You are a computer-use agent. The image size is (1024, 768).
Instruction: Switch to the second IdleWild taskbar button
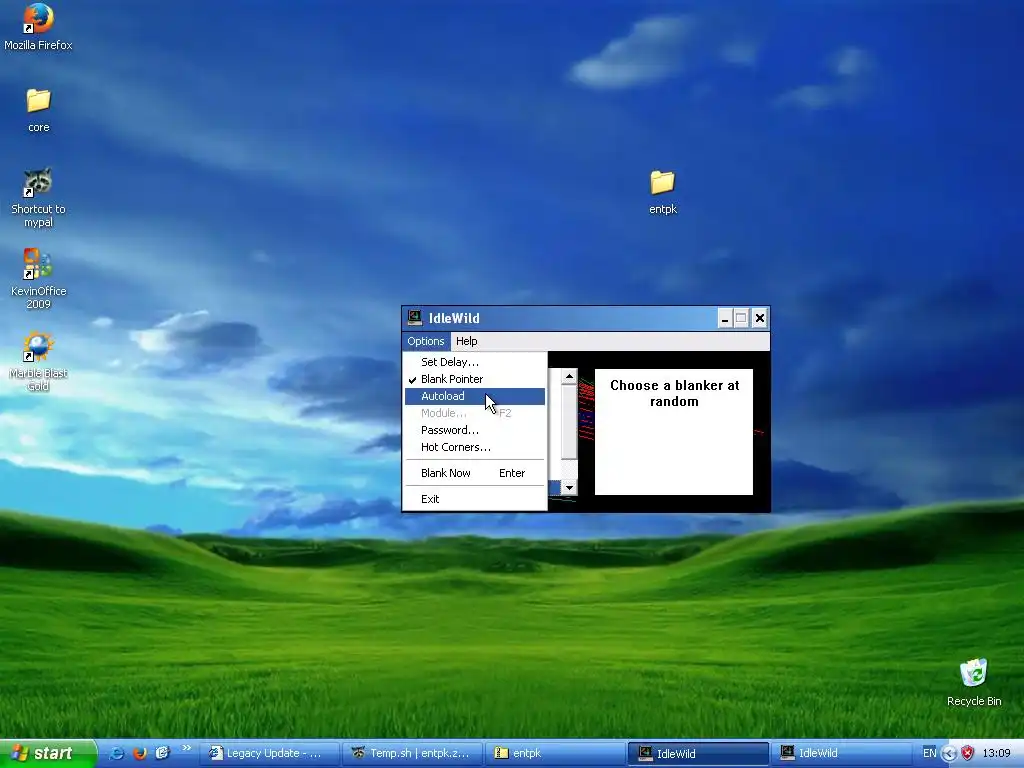tap(840, 754)
